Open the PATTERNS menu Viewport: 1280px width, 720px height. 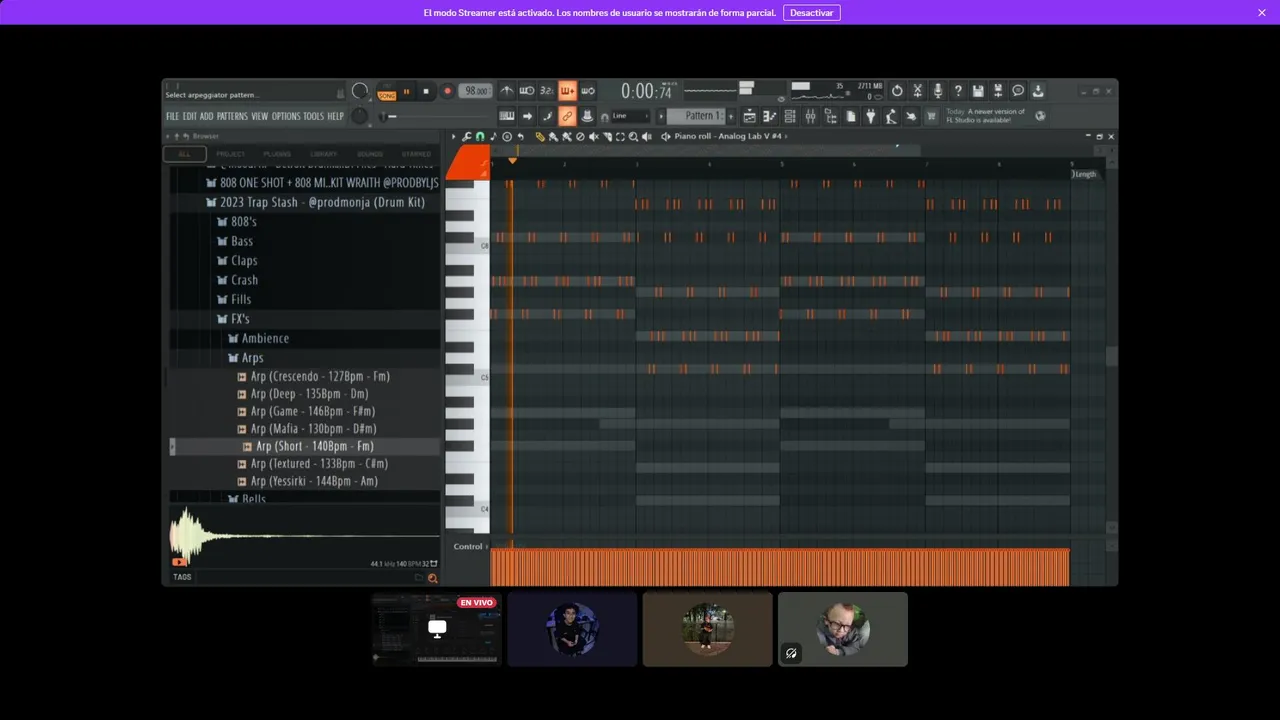pyautogui.click(x=232, y=116)
